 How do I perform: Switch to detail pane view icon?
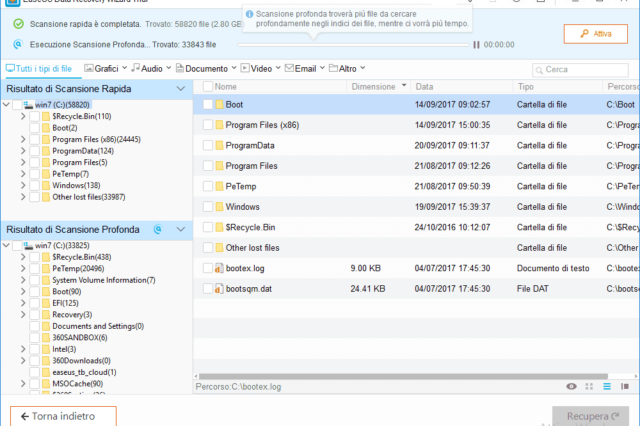(x=624, y=386)
